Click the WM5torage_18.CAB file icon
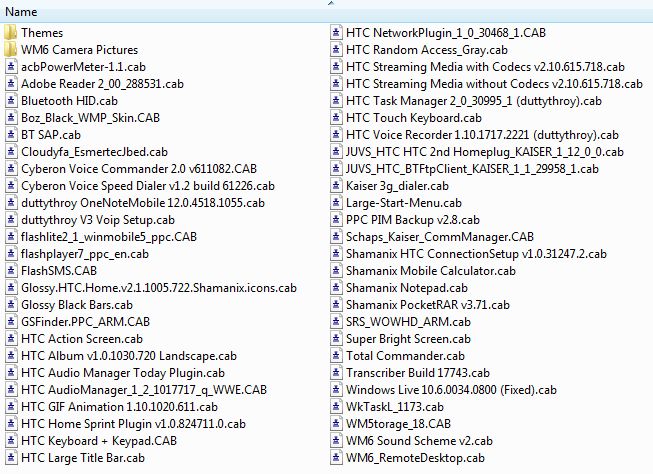Screen dimensions: 653x474 [x=336, y=424]
